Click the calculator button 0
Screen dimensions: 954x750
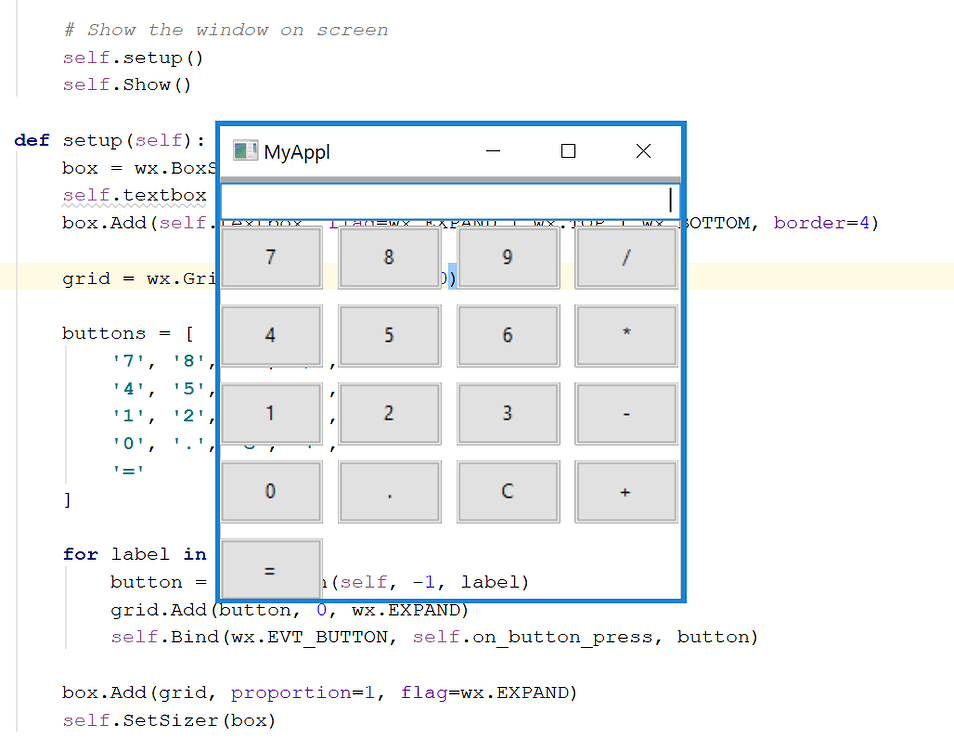271,491
